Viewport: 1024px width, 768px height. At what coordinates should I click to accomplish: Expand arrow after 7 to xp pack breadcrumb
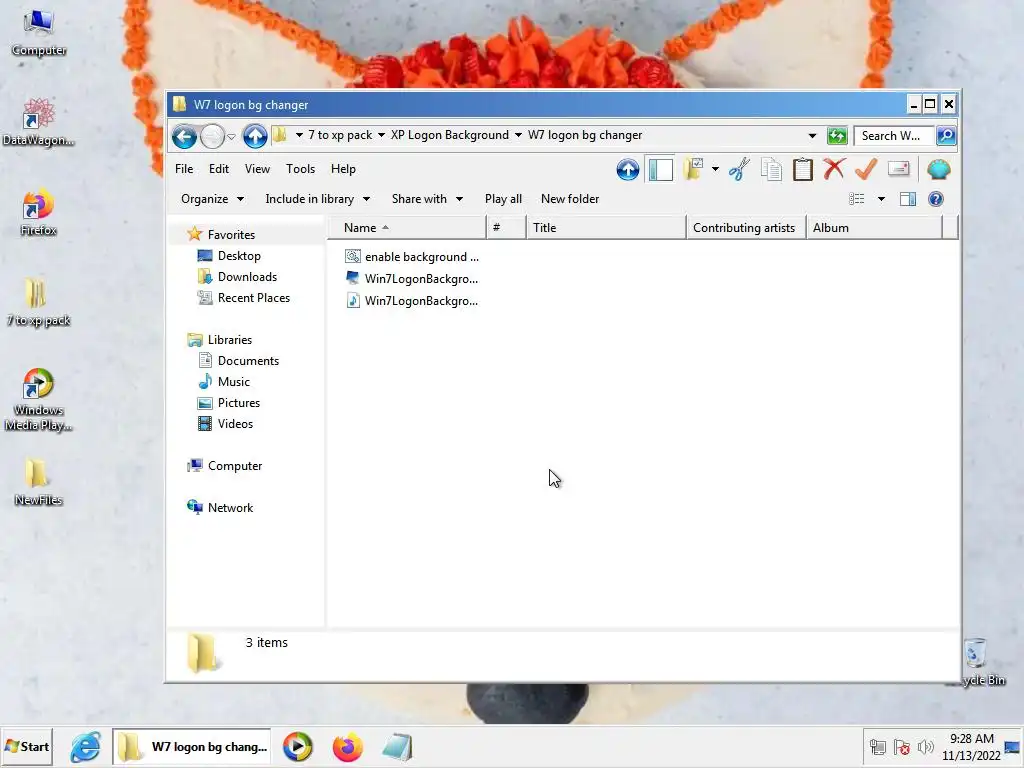tap(381, 135)
